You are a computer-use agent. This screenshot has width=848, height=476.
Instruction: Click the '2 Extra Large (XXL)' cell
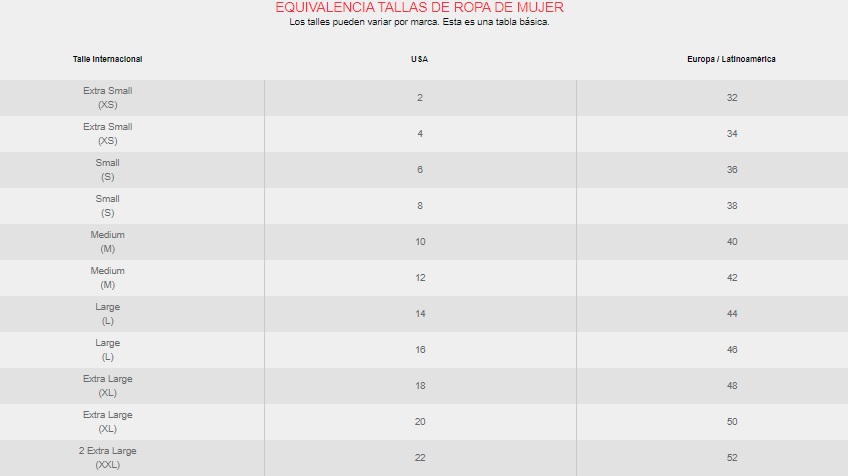(108, 458)
